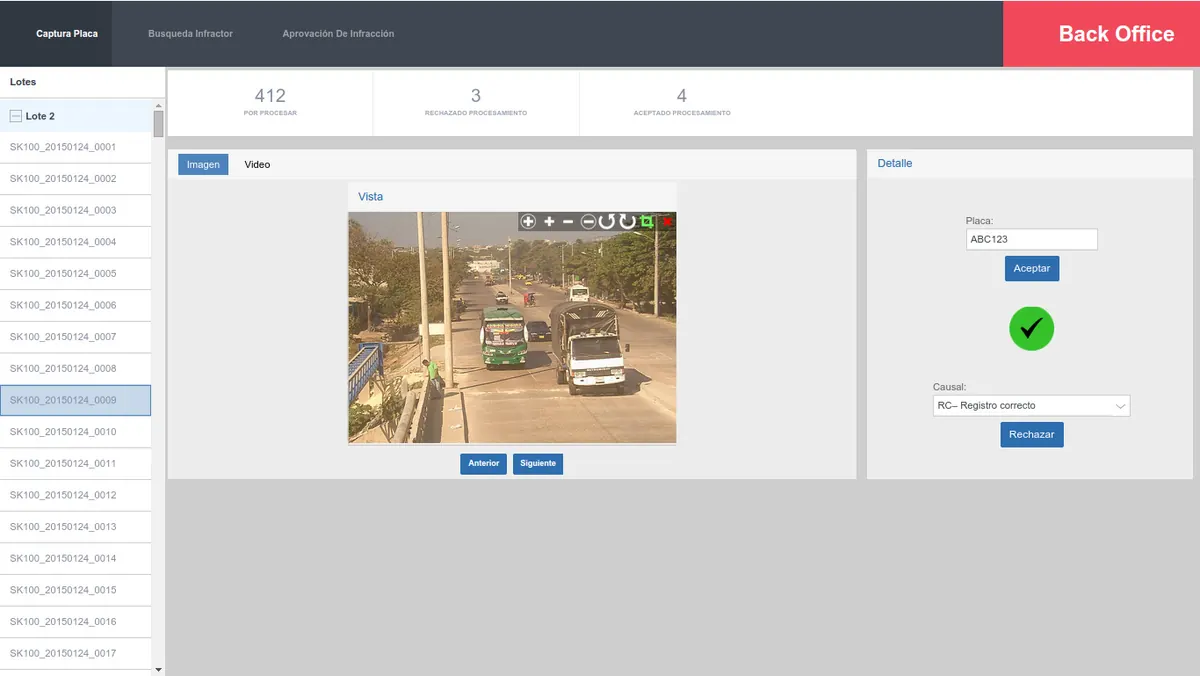Select highlighted record SK100_20150124_0009
1200x676 pixels.
pos(75,400)
